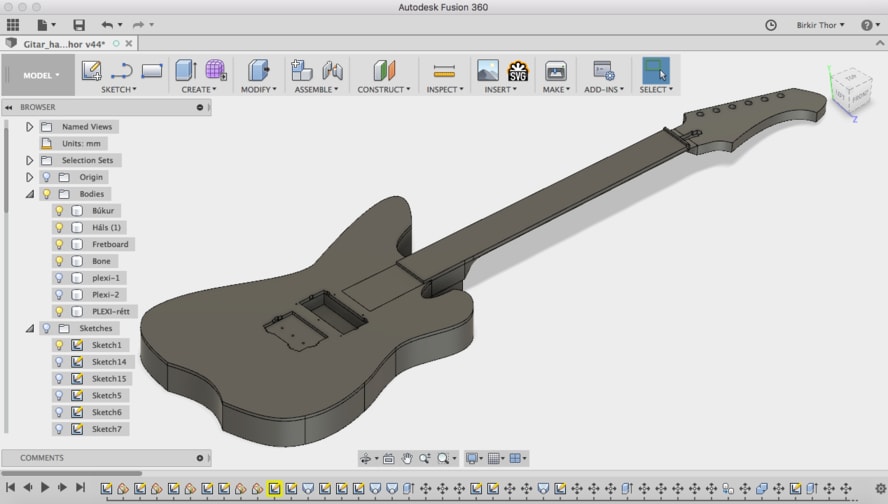Click the Create Sketch tool icon
The height and width of the screenshot is (504, 888).
pyautogui.click(x=91, y=71)
